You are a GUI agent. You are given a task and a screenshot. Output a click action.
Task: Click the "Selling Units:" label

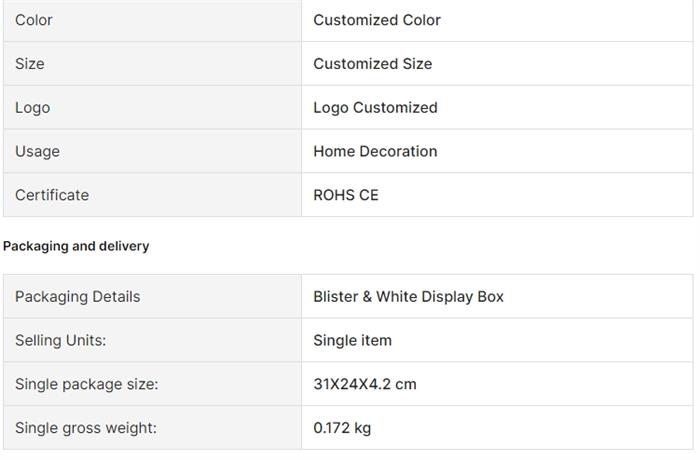pos(60,341)
